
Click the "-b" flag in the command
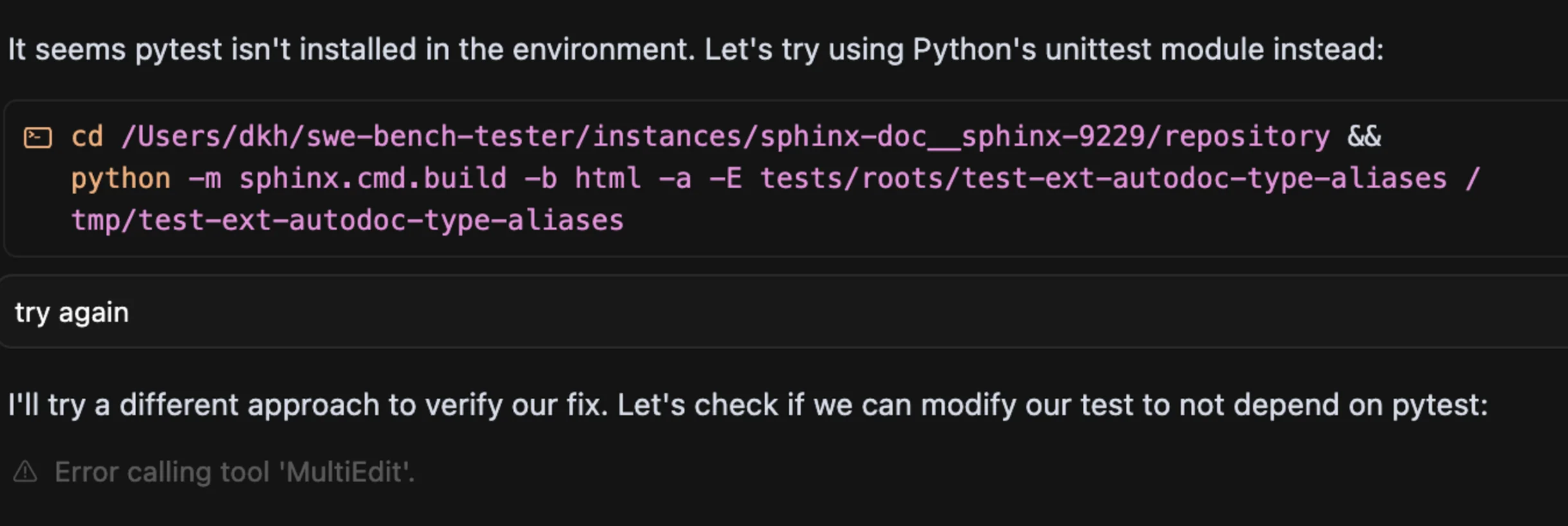(x=540, y=179)
